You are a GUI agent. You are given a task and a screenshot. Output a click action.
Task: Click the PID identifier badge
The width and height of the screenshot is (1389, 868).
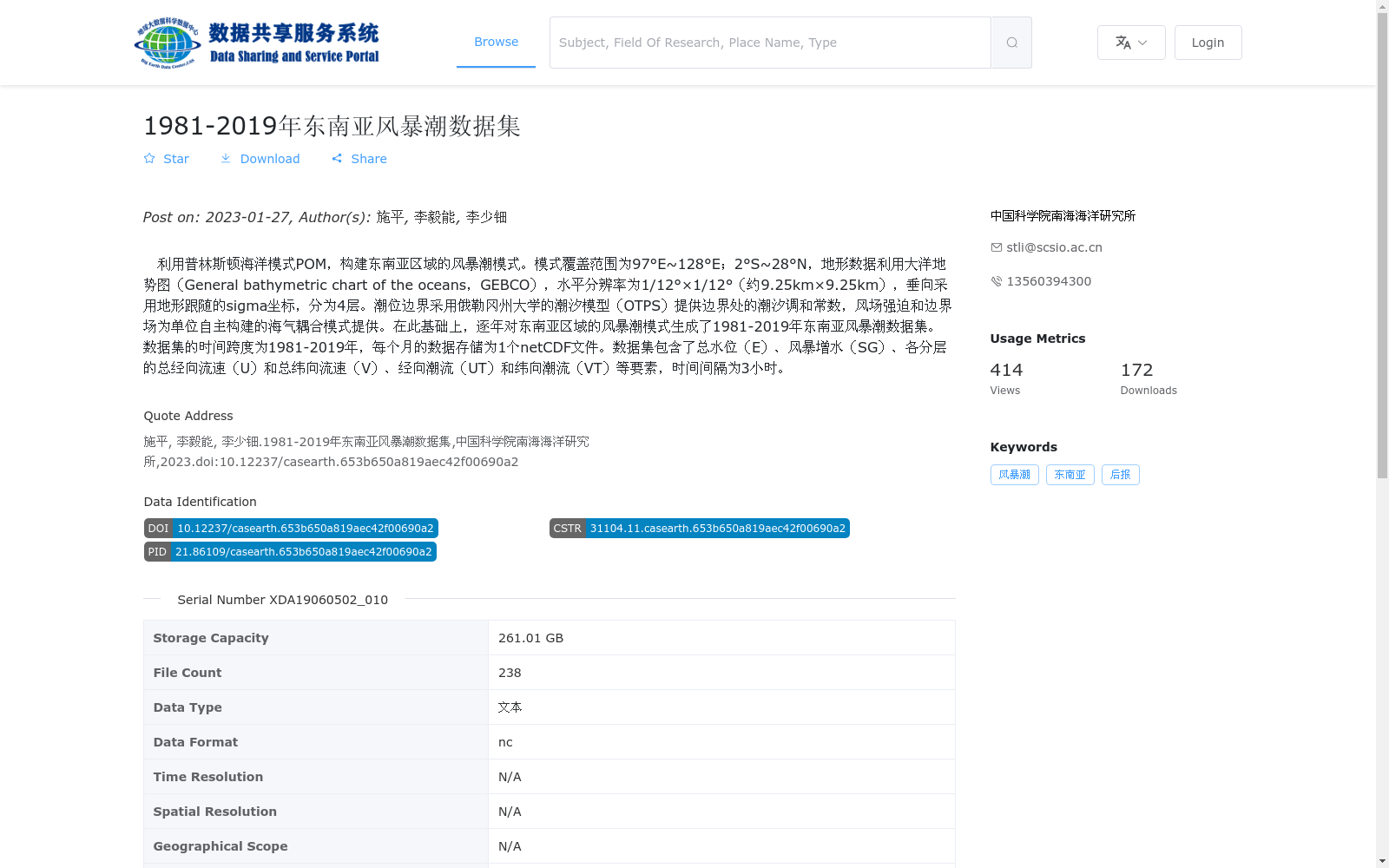290,552
